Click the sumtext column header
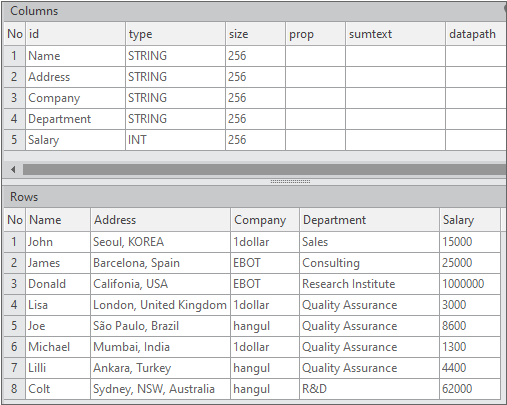The height and width of the screenshot is (405, 507). tap(395, 34)
